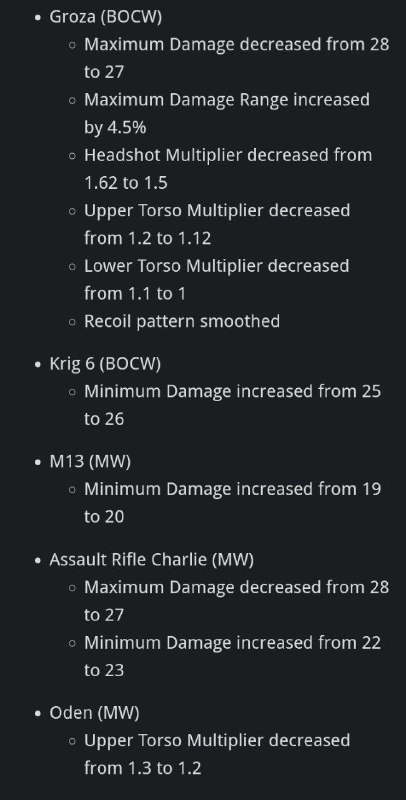Click the Groza (BOCW) heading
The height and width of the screenshot is (800, 406).
coord(106,17)
